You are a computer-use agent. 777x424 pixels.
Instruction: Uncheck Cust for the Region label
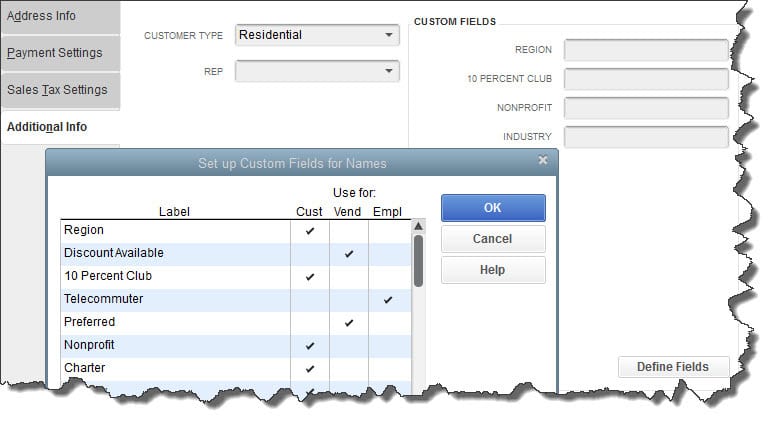pos(309,231)
